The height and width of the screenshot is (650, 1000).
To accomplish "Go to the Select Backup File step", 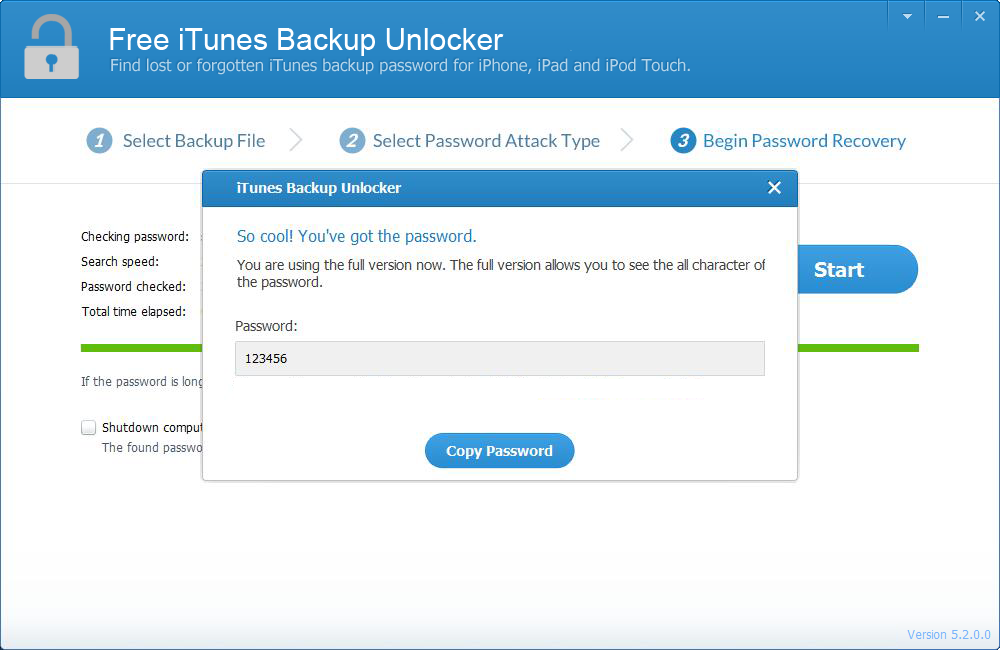I will point(194,141).
